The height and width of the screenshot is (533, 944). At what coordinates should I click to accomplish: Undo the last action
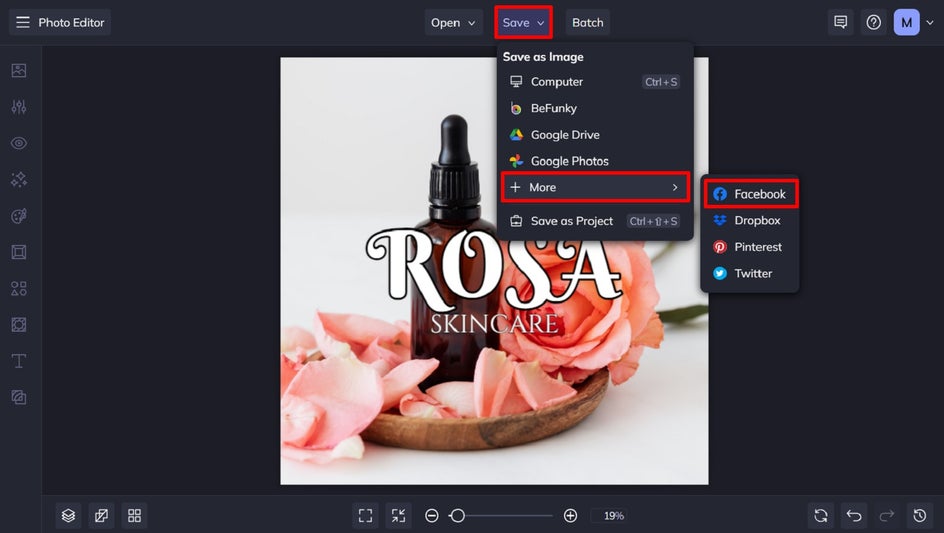[854, 516]
